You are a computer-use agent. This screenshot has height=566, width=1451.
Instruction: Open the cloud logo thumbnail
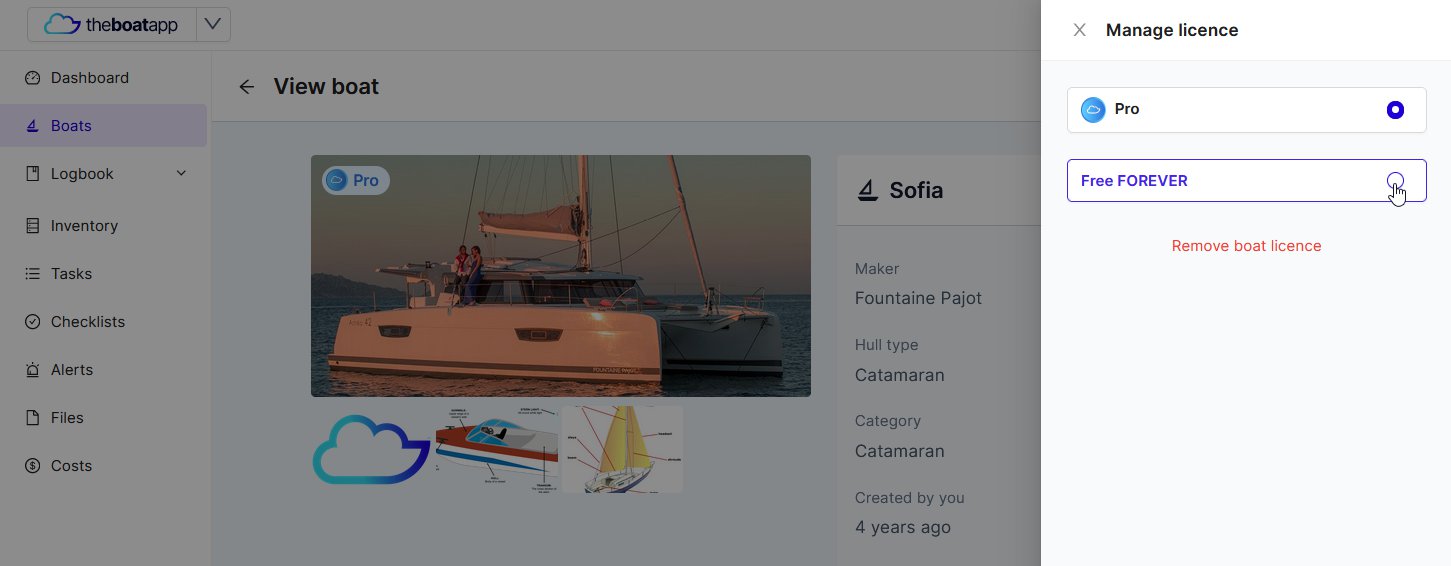point(372,449)
